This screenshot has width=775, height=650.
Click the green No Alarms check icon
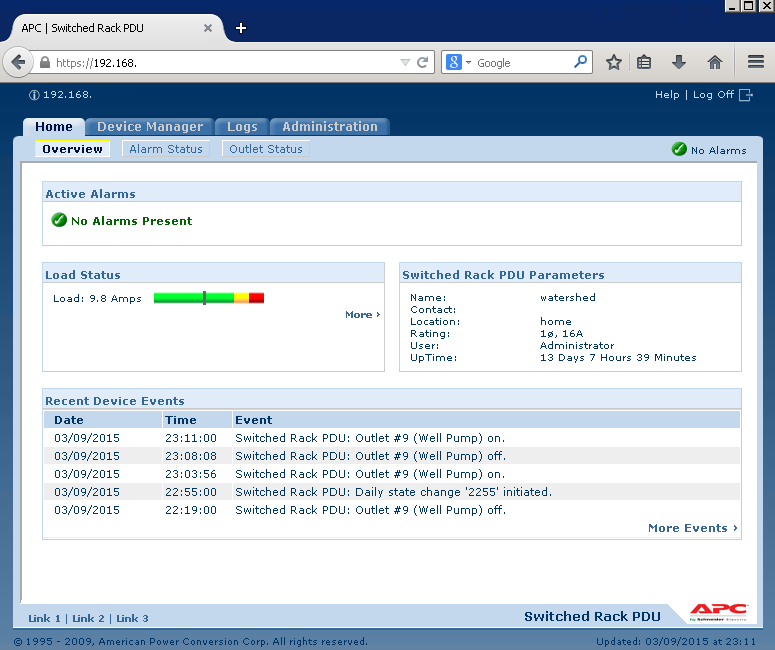[679, 149]
